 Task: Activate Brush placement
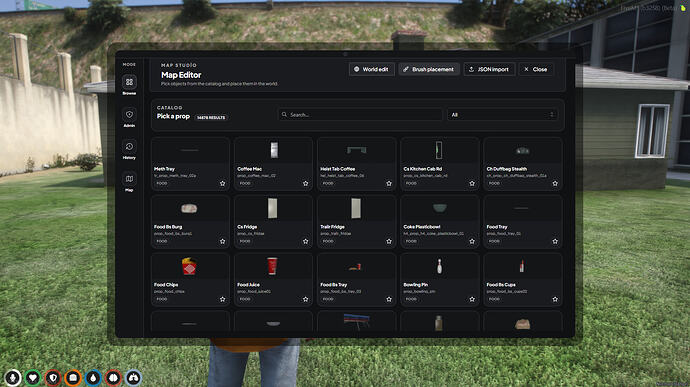(429, 69)
